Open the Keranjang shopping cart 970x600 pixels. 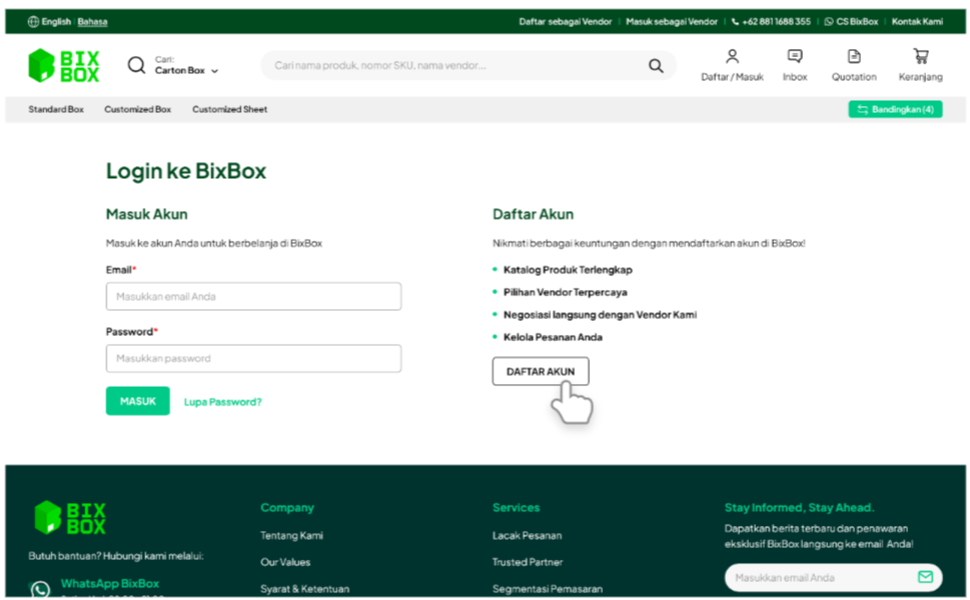[x=920, y=57]
